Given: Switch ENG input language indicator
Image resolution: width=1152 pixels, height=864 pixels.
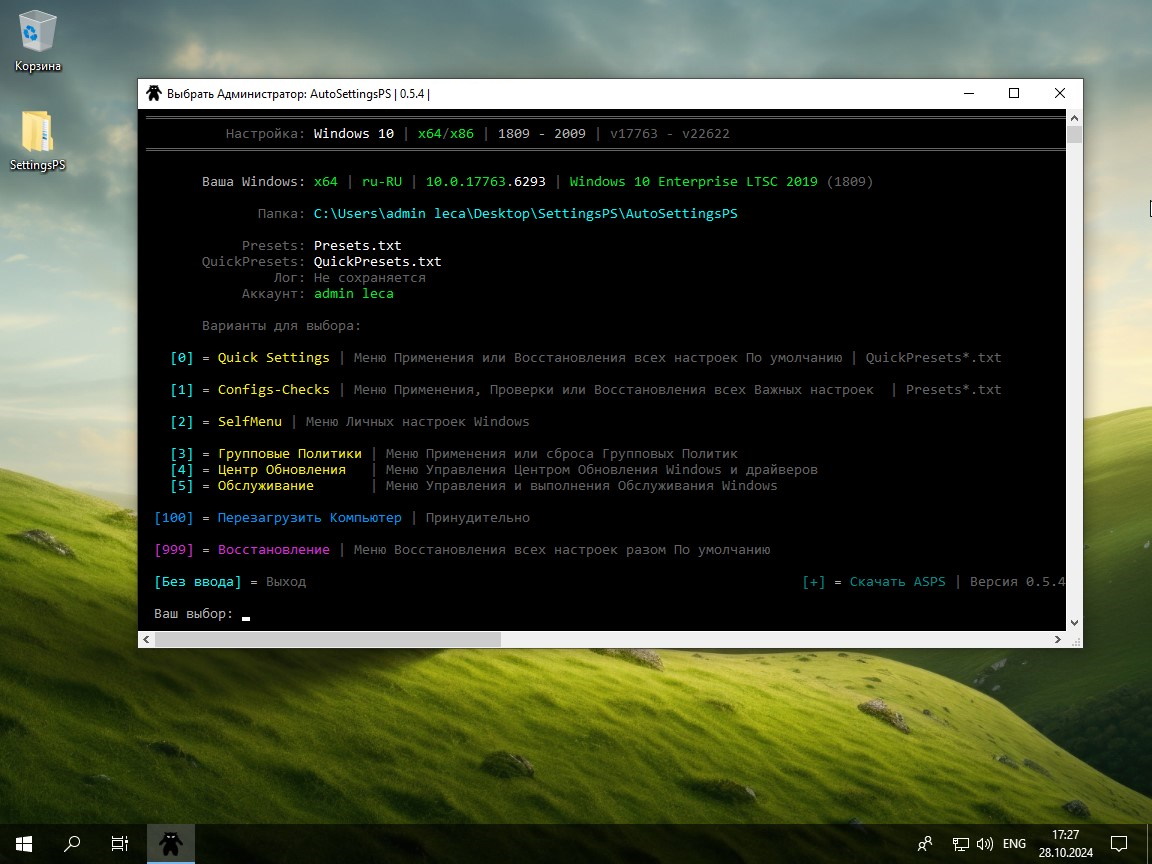Looking at the screenshot, I should 1014,843.
